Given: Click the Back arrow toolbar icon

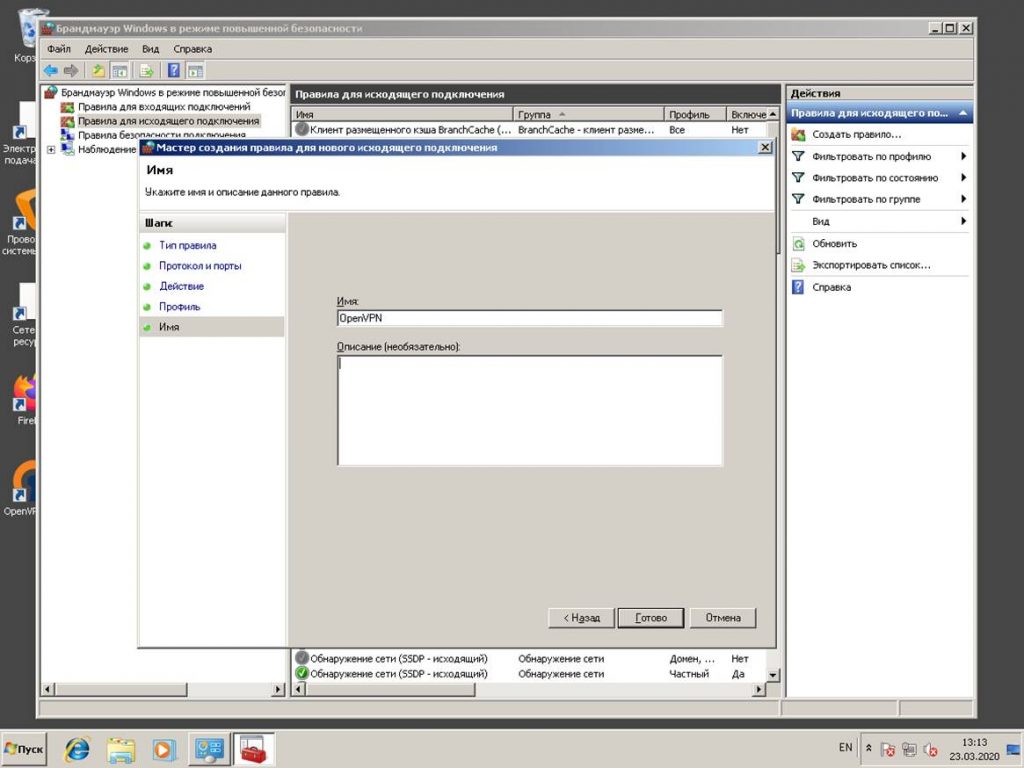Looking at the screenshot, I should [50, 70].
